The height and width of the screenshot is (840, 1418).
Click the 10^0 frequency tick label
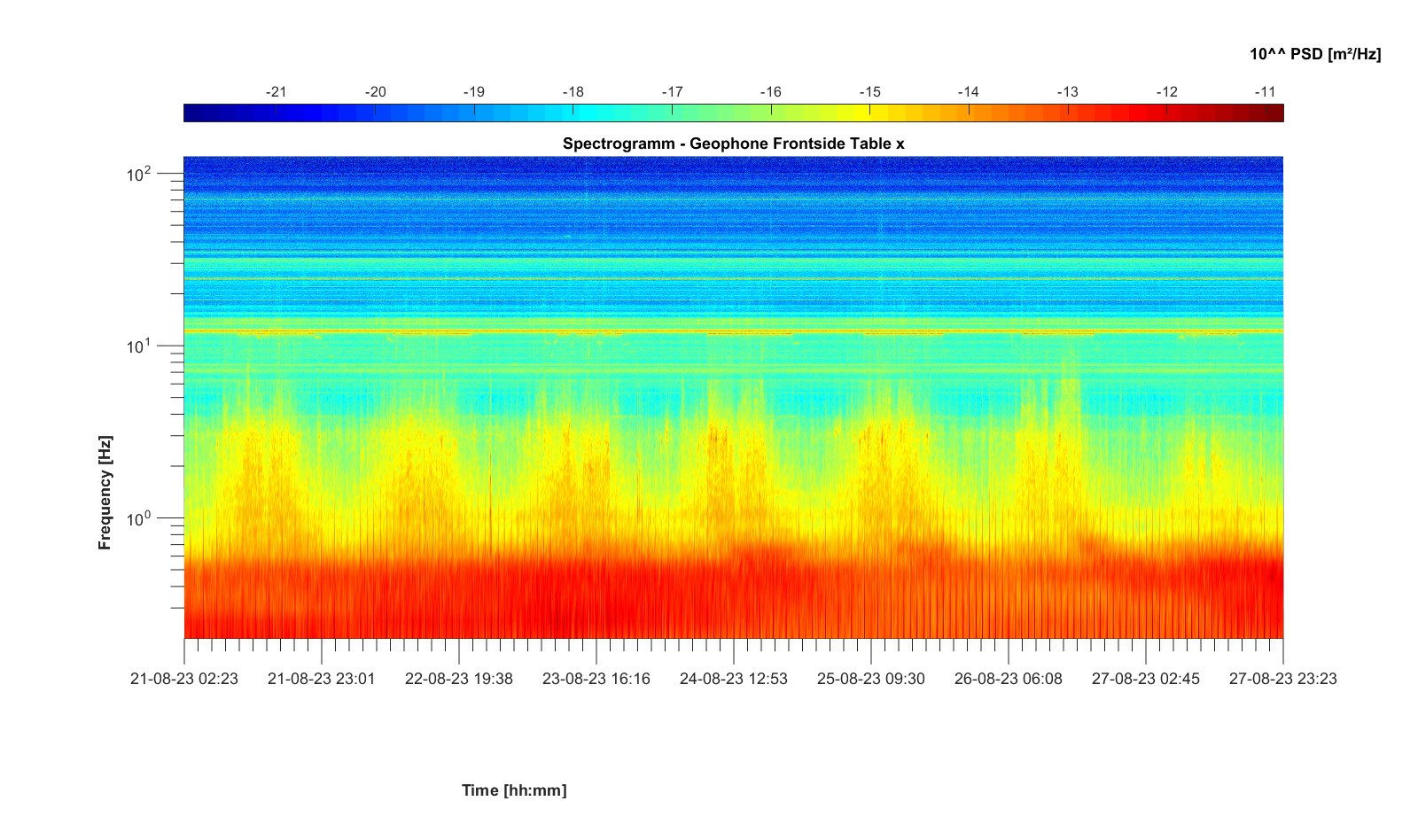pyautogui.click(x=139, y=517)
